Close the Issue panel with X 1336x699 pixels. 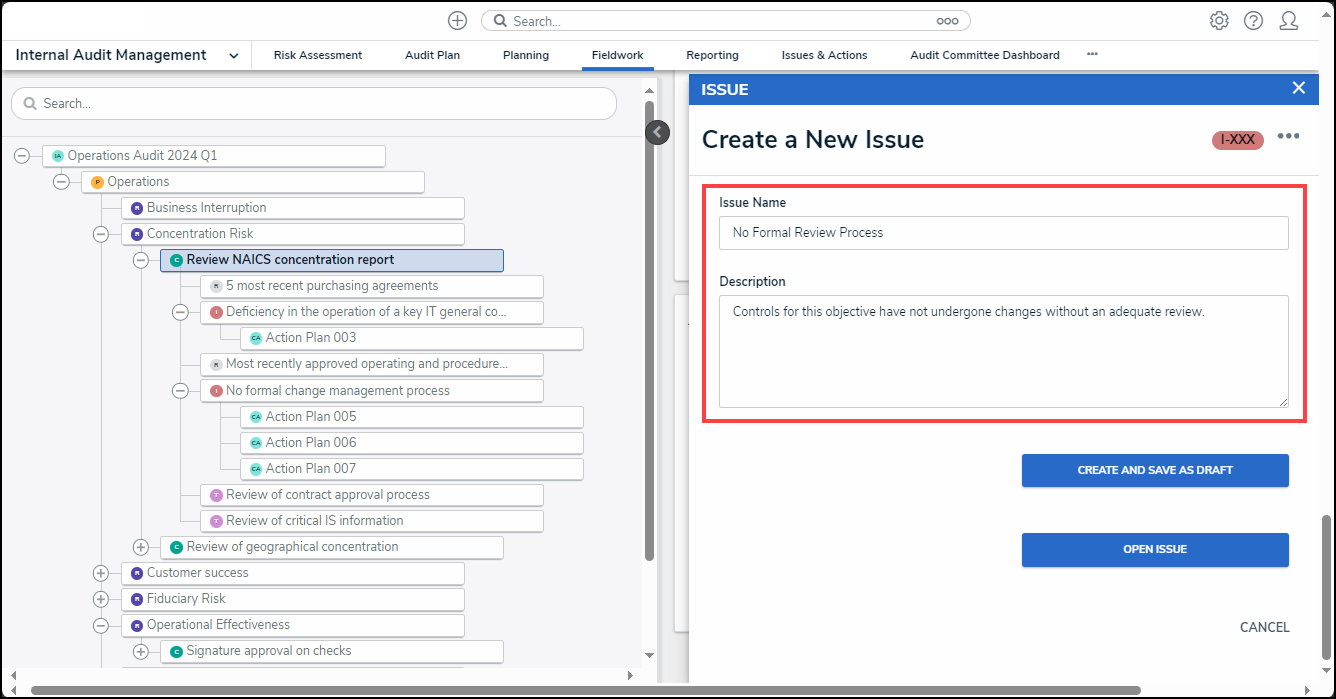pos(1299,88)
